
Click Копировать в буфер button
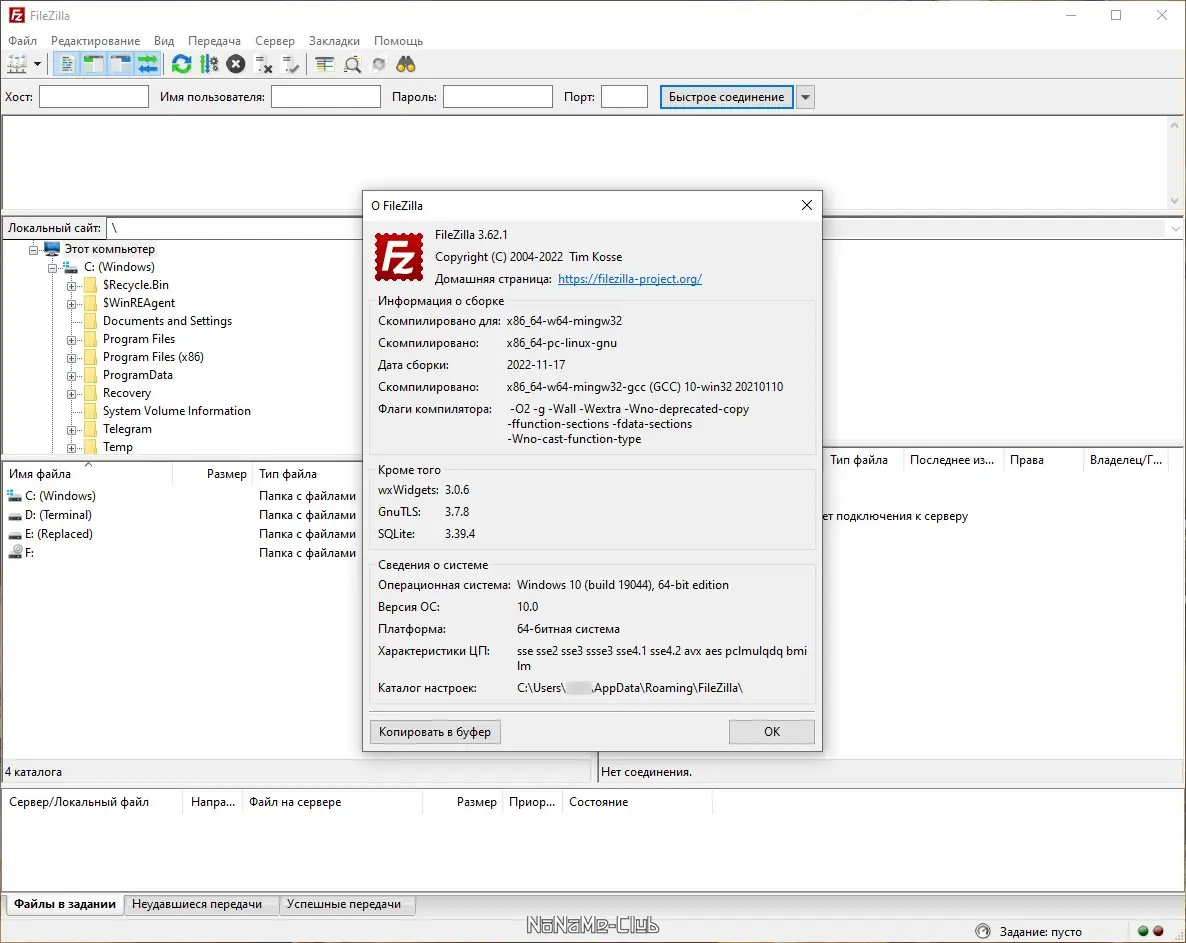pyautogui.click(x=435, y=731)
